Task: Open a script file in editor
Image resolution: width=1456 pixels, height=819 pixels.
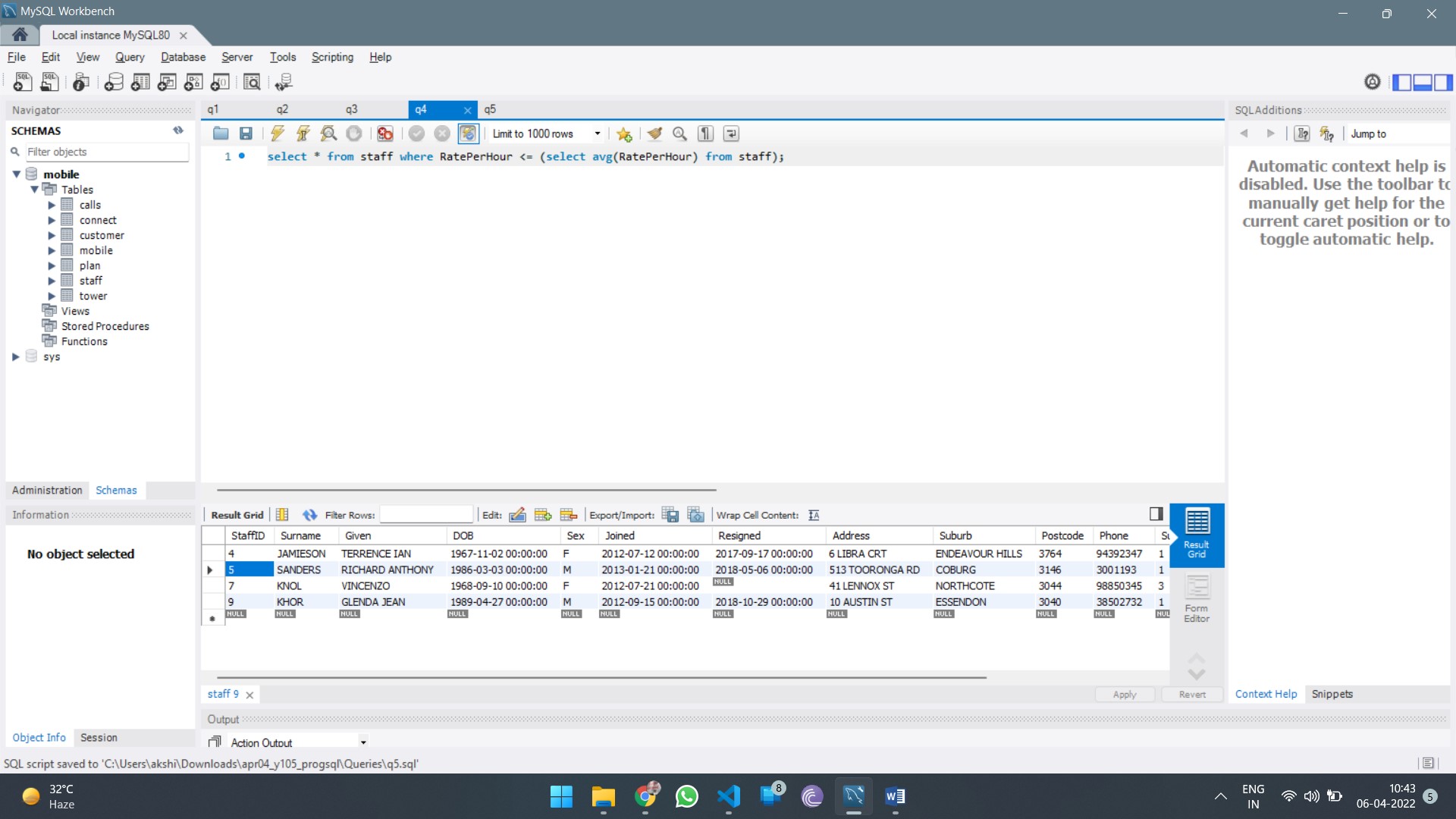Action: point(221,133)
